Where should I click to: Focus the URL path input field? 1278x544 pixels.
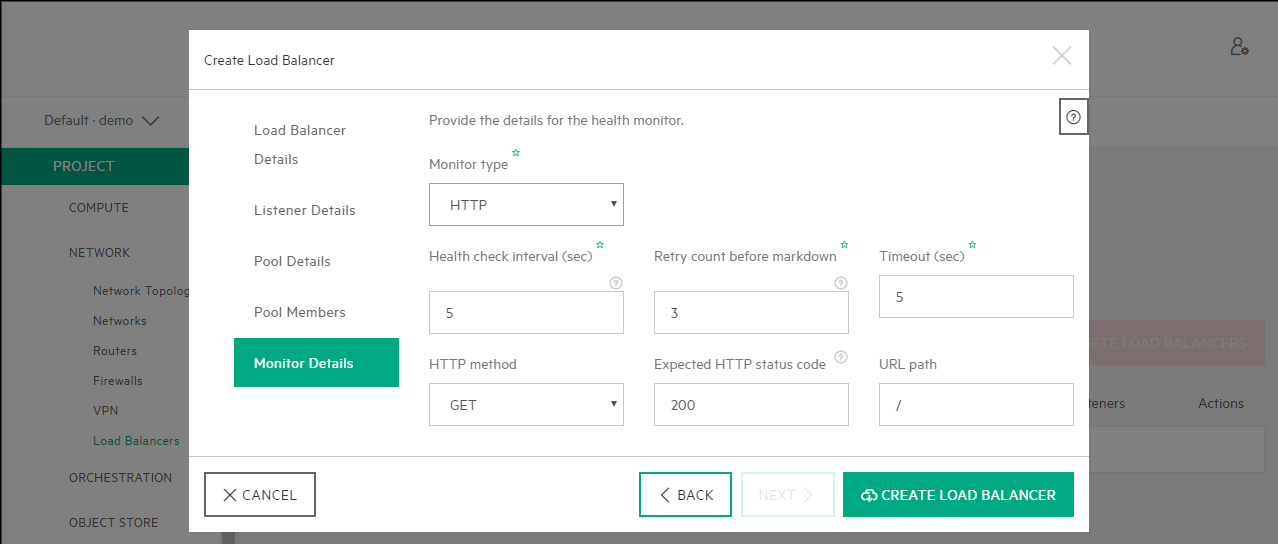click(976, 405)
